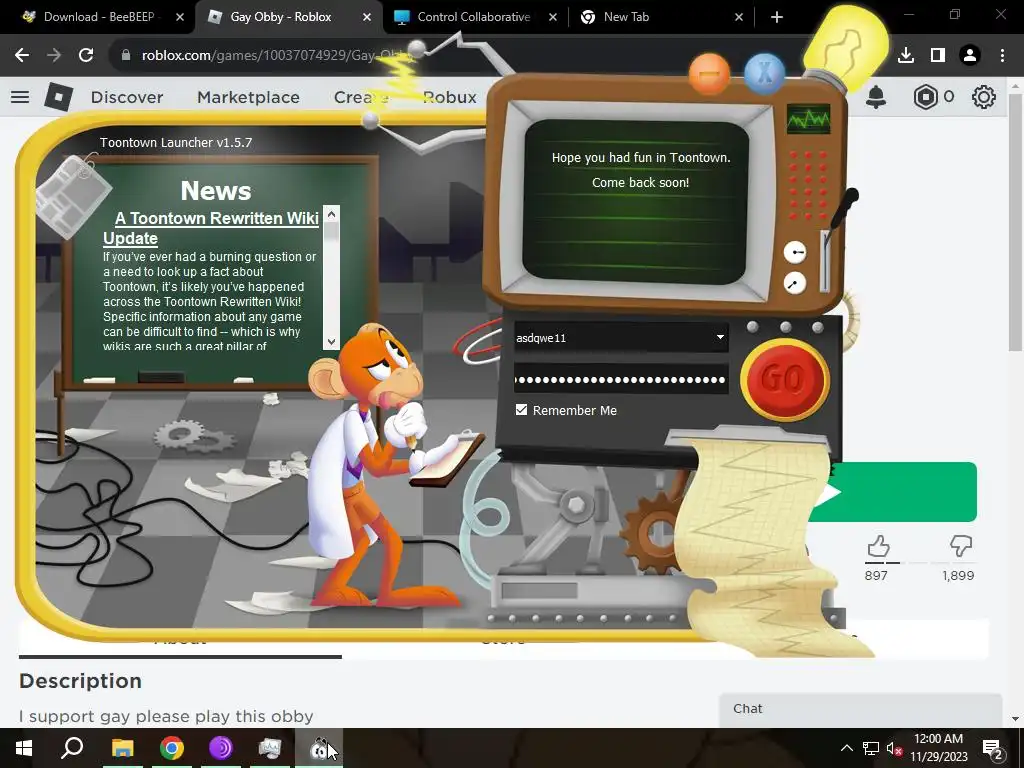Open Windows notification center

(x=993, y=748)
